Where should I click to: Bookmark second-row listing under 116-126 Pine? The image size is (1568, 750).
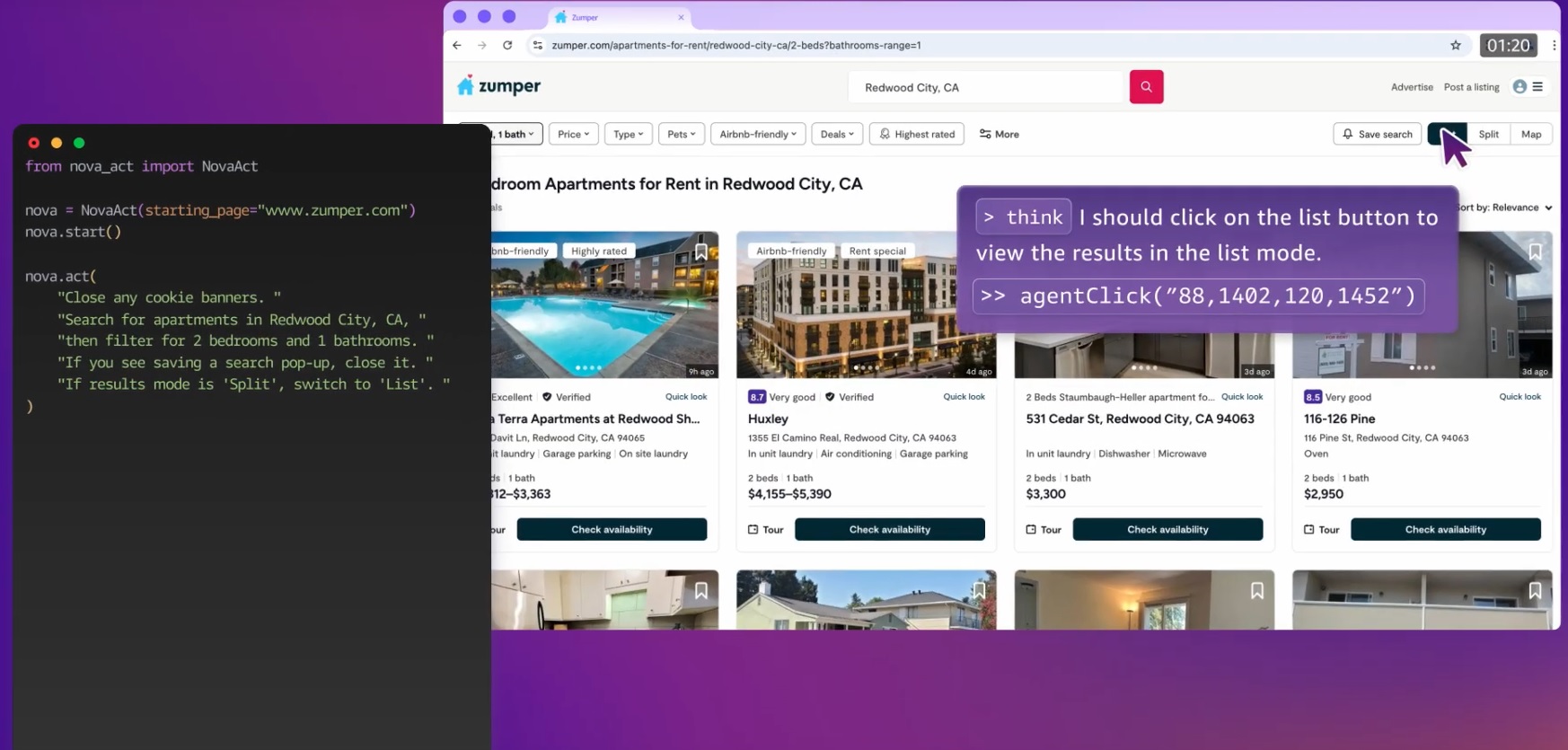1535,591
